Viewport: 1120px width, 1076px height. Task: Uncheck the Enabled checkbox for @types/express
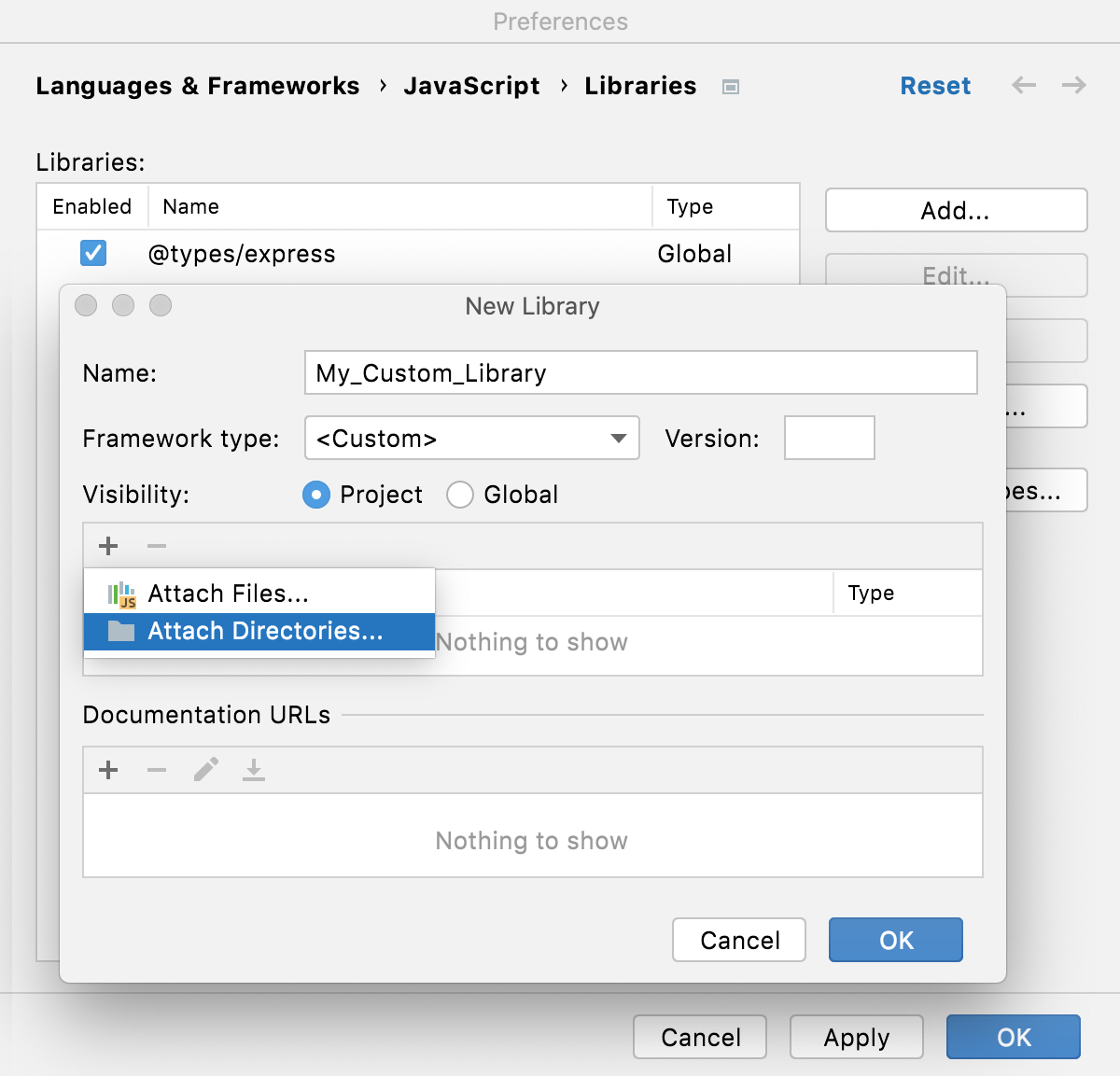(x=92, y=253)
